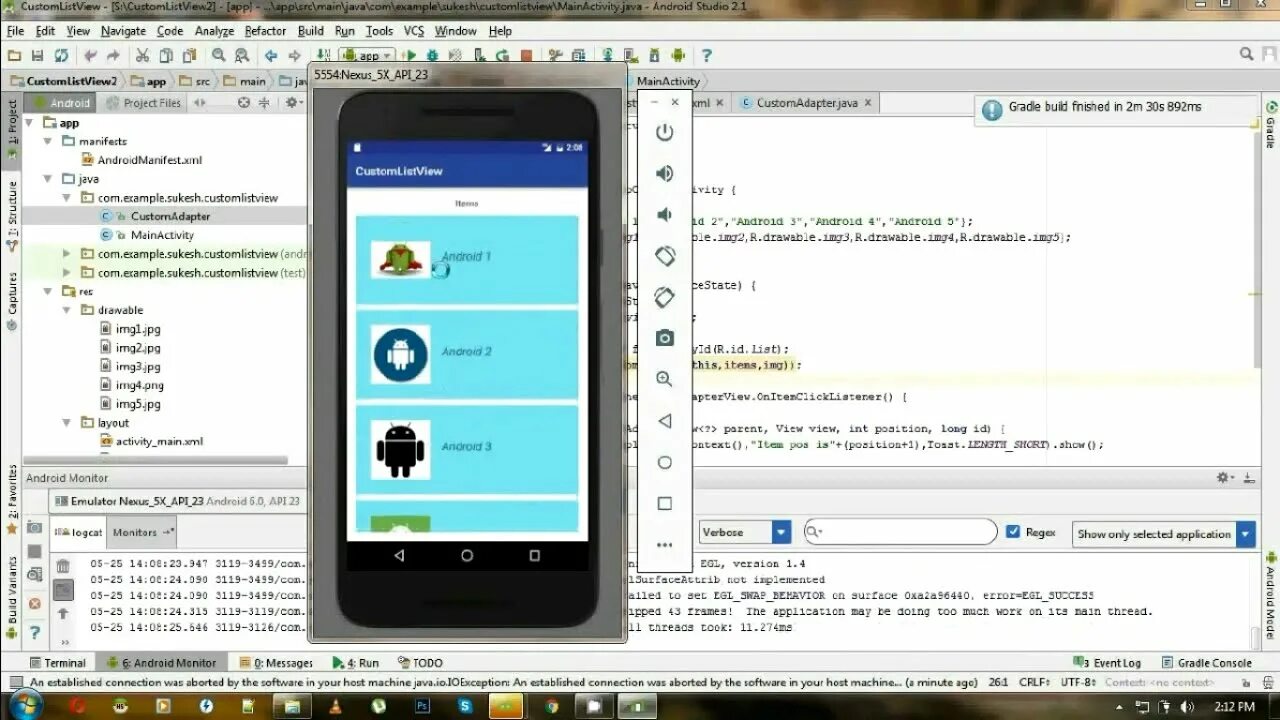The width and height of the screenshot is (1280, 720).
Task: Rotate emulator left icon
Action: pyautogui.click(x=664, y=256)
